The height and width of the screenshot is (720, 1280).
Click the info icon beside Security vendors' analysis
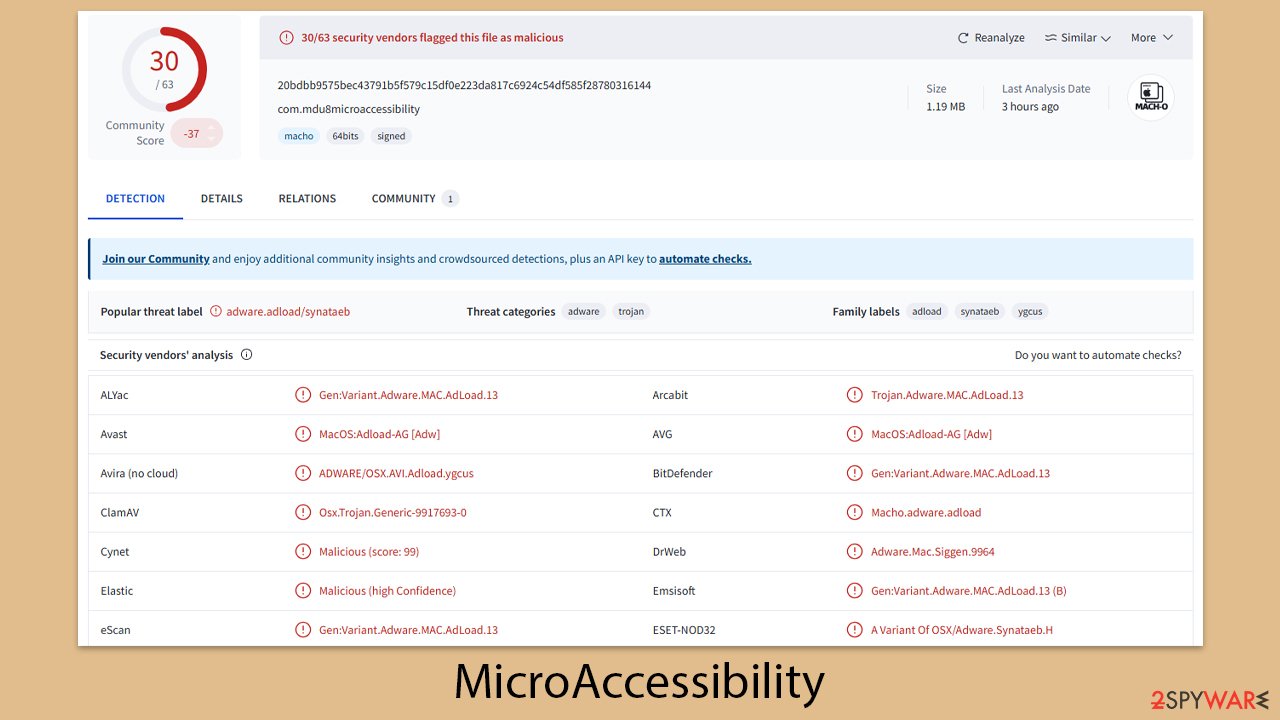(246, 354)
